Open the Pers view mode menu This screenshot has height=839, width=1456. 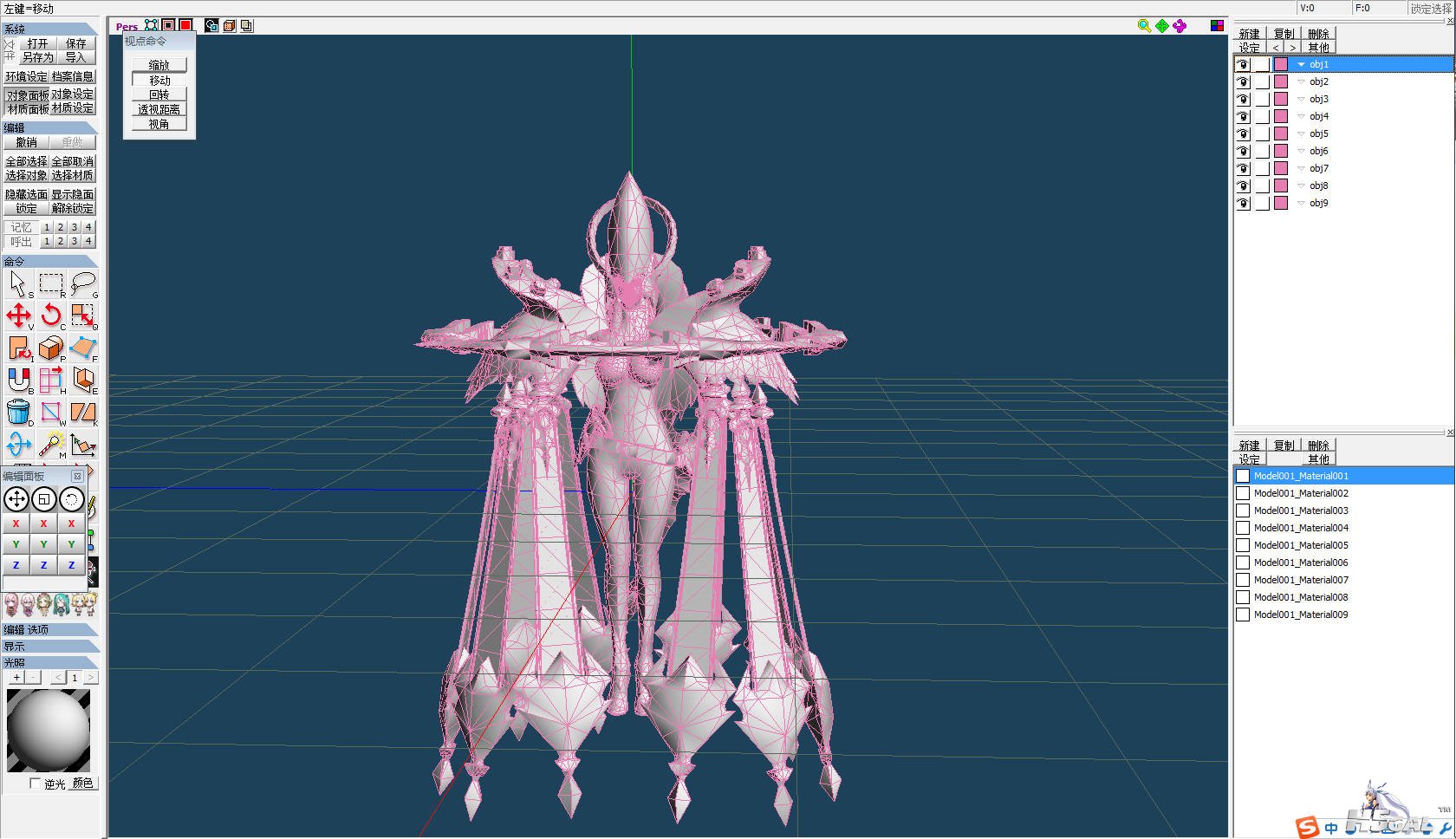(127, 27)
